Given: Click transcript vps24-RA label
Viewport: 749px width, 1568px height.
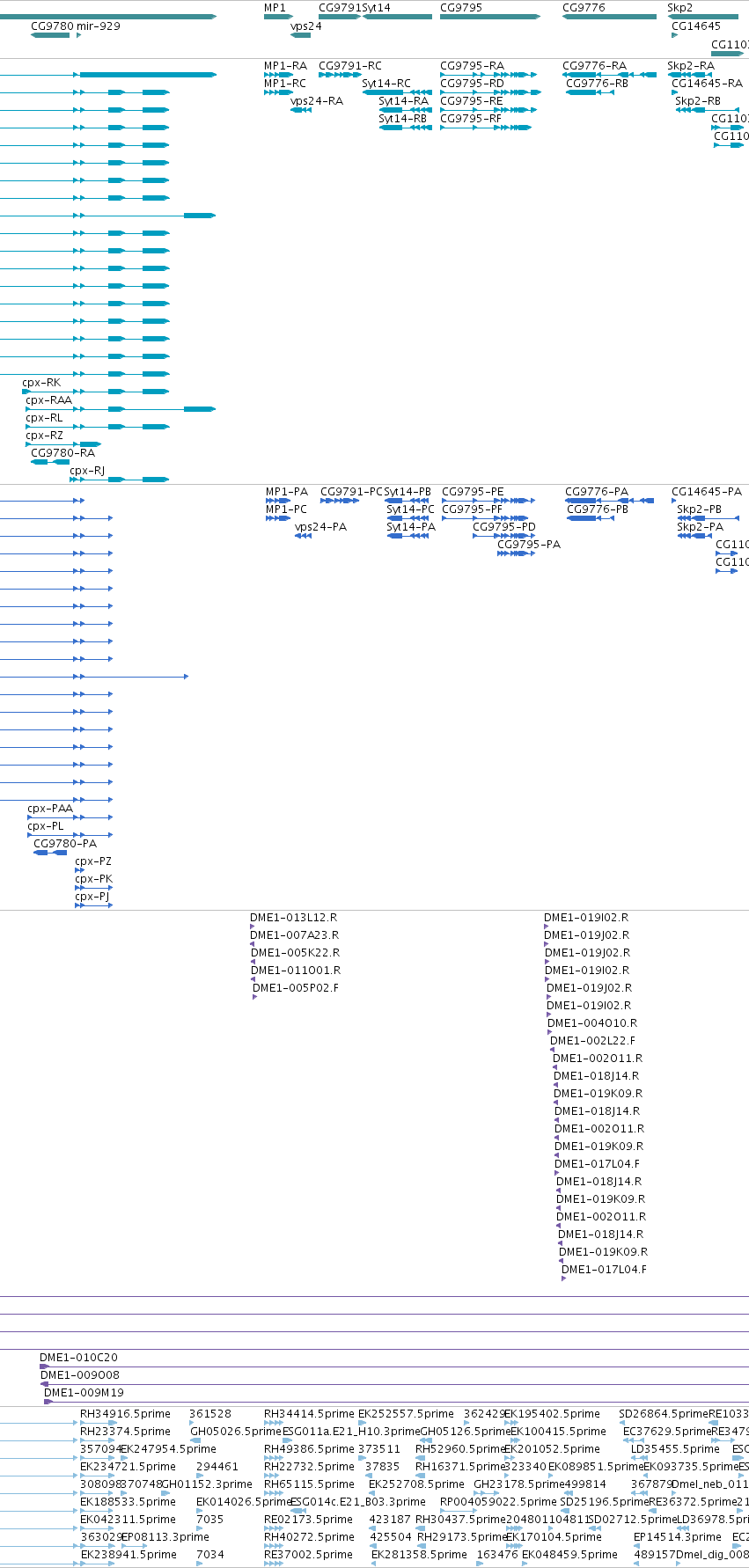Looking at the screenshot, I should 317,101.
